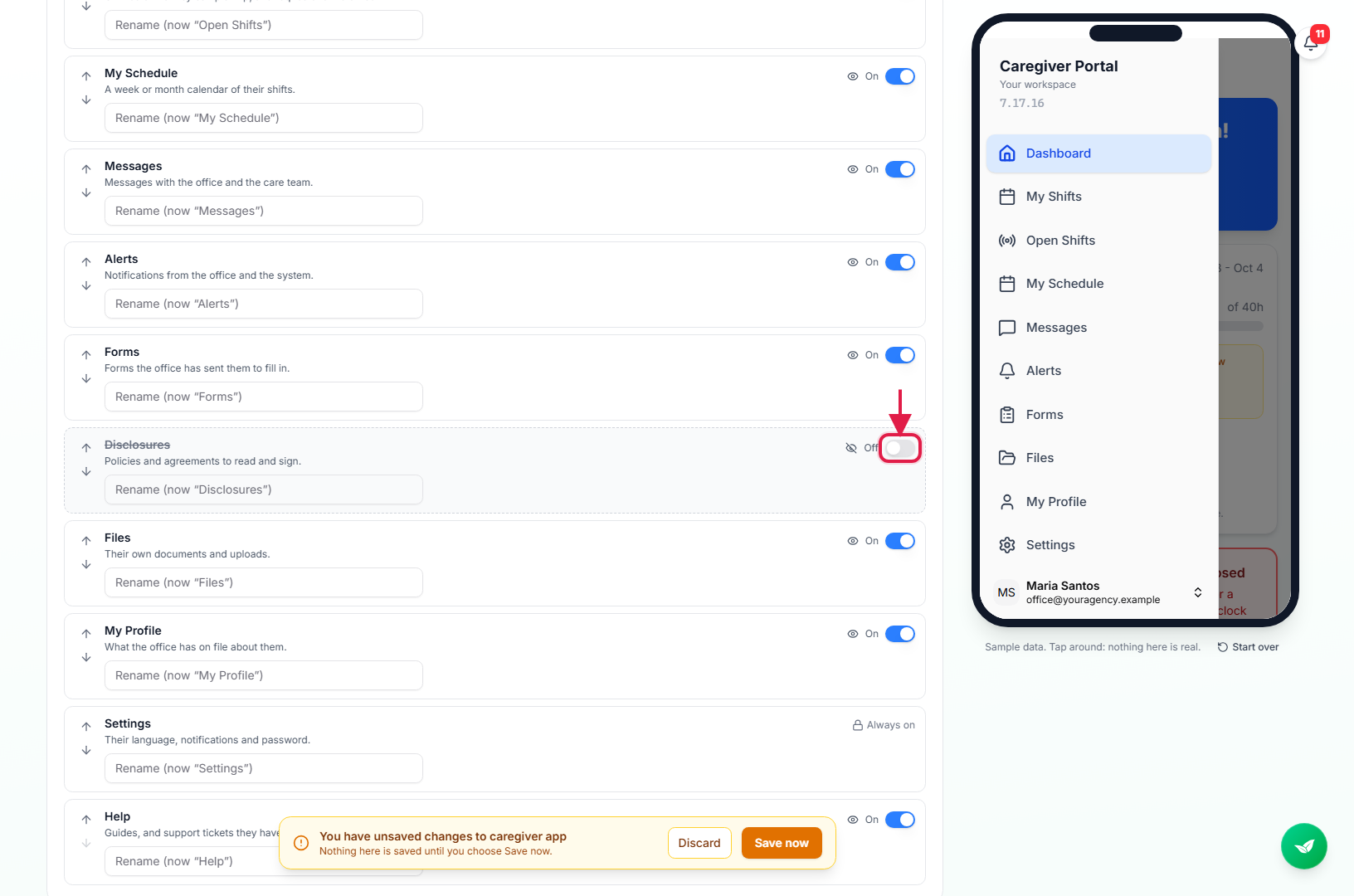The height and width of the screenshot is (896, 1354).
Task: Click the Save now button
Action: point(782,843)
